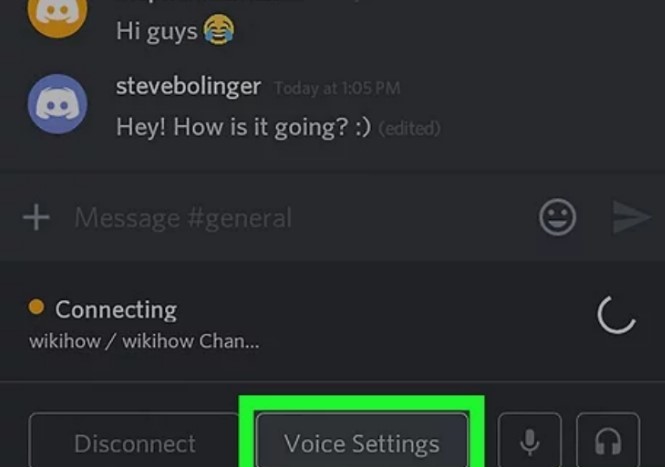
Task: Click the Today at 1:05 PM timestamp
Action: (337, 88)
